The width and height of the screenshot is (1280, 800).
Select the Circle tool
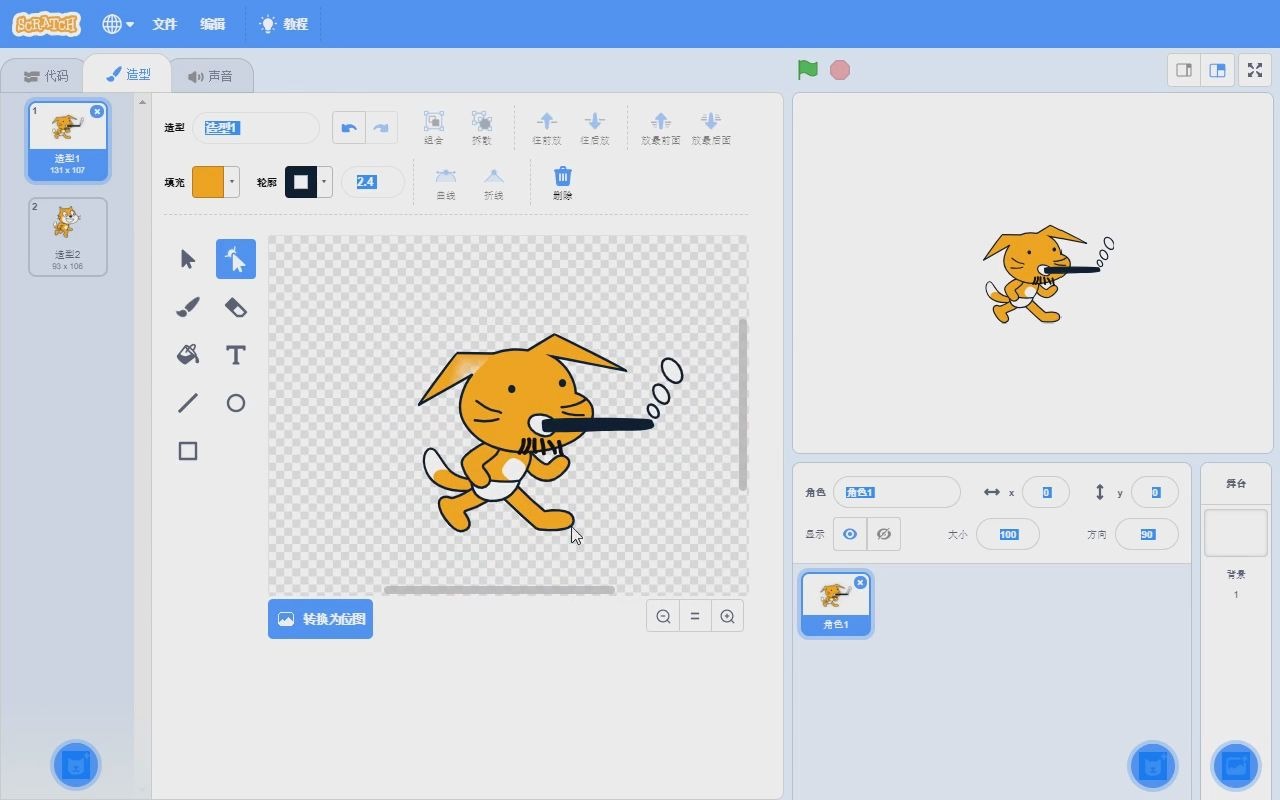point(236,403)
